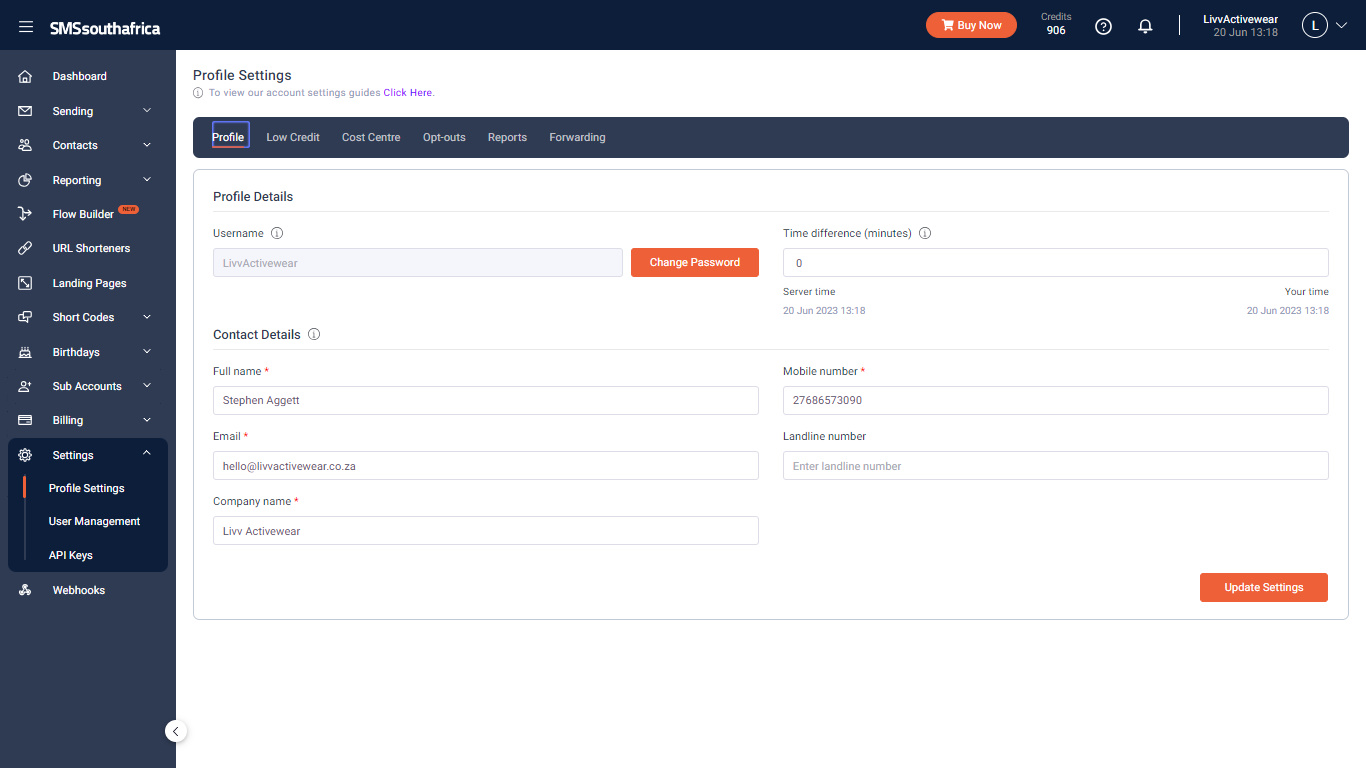Screen dimensions: 1366x768
Task: Click the Update Settings button
Action: pos(1264,587)
